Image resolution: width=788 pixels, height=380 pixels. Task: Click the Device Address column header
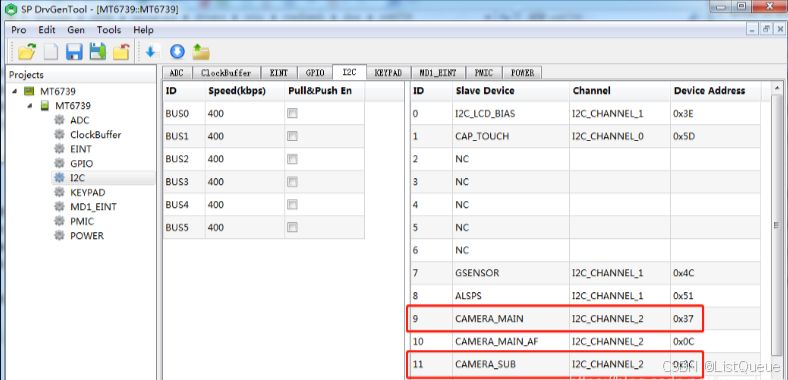[x=716, y=91]
